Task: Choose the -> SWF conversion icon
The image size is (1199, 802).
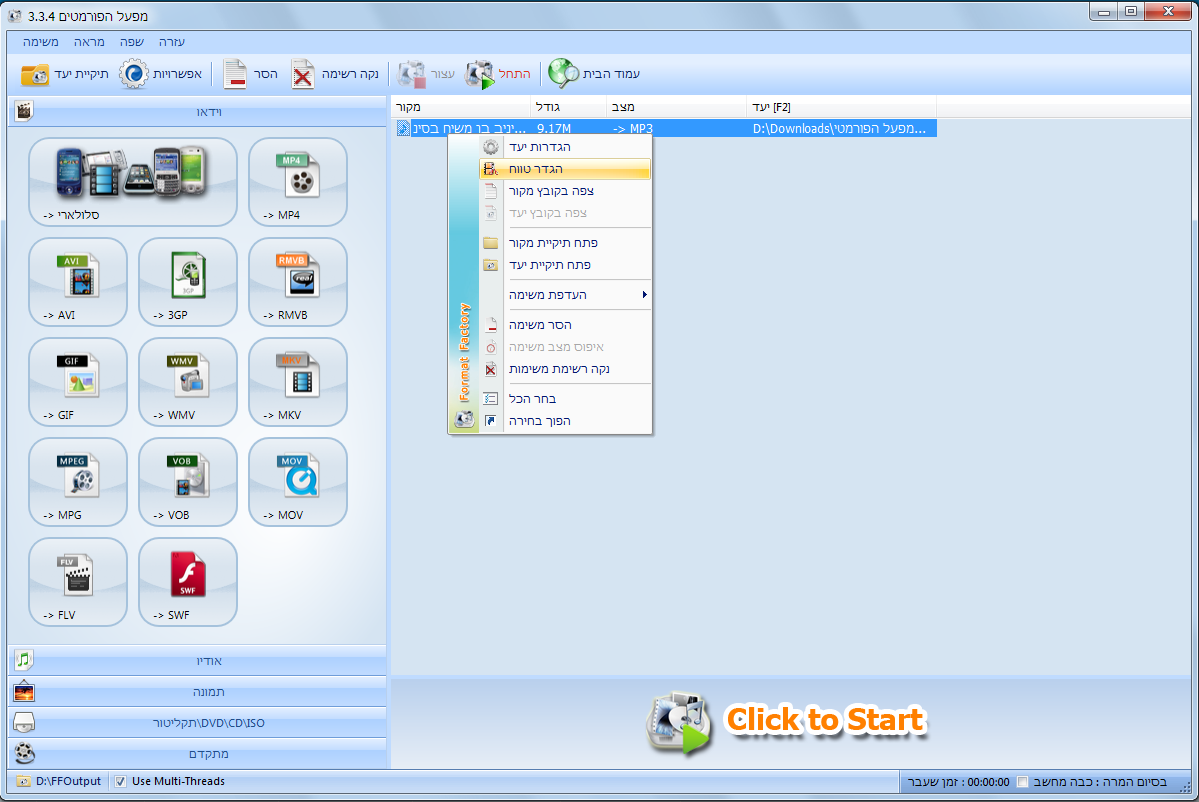Action: [x=188, y=583]
